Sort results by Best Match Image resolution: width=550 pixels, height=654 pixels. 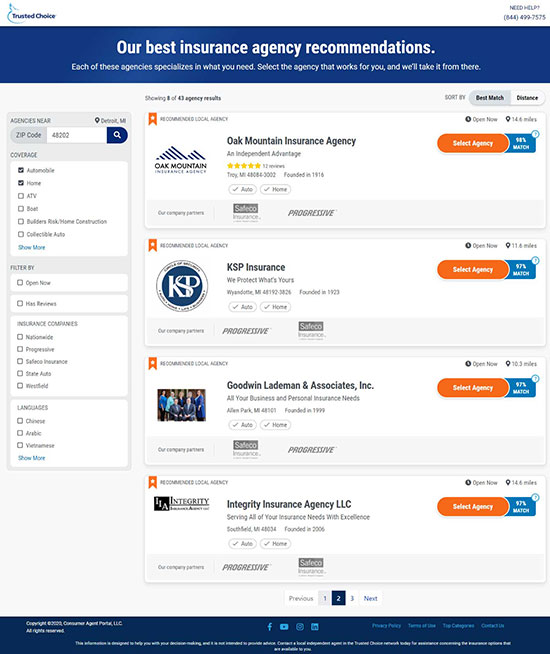tap(490, 98)
